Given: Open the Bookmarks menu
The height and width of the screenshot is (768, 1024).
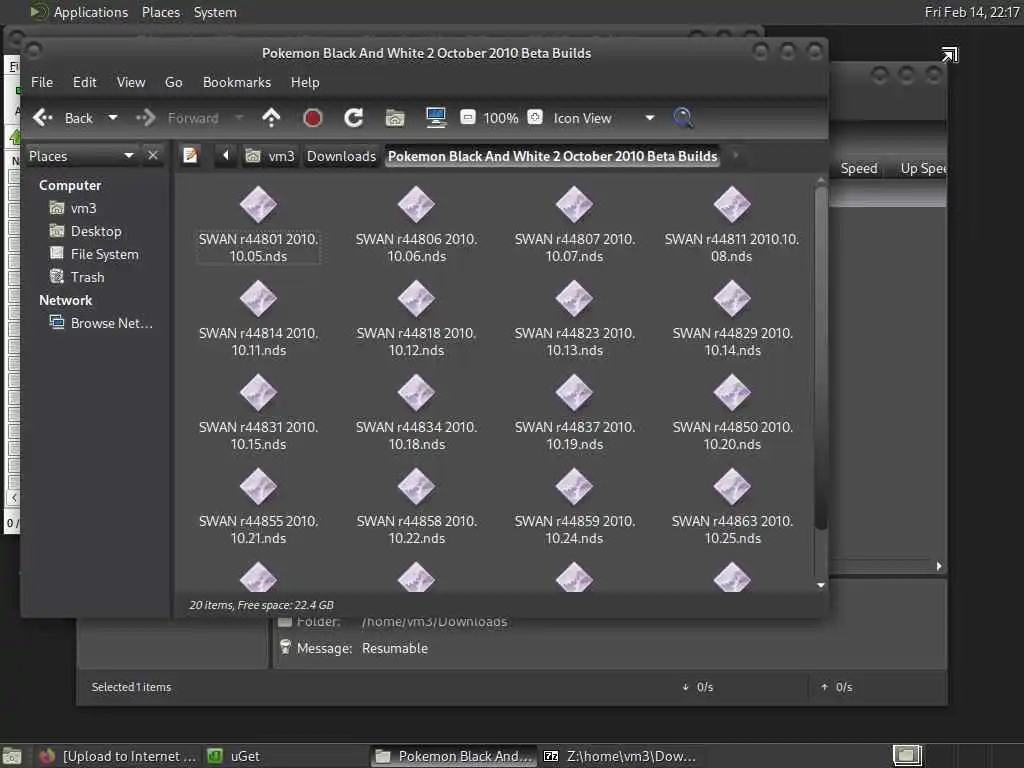Looking at the screenshot, I should 236,82.
